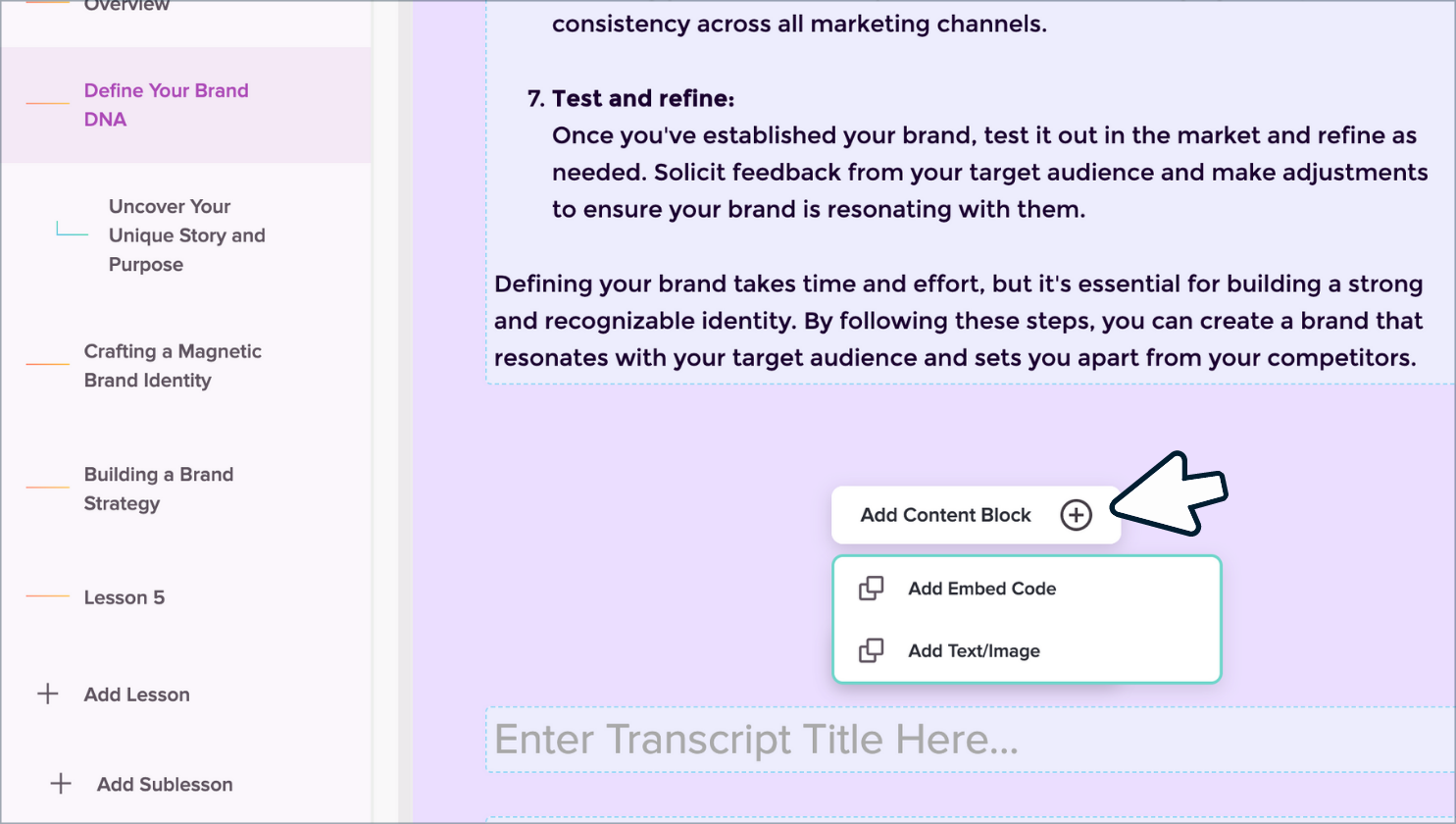The width and height of the screenshot is (1456, 824).
Task: Select Add Embed Code from the menu
Action: (981, 589)
